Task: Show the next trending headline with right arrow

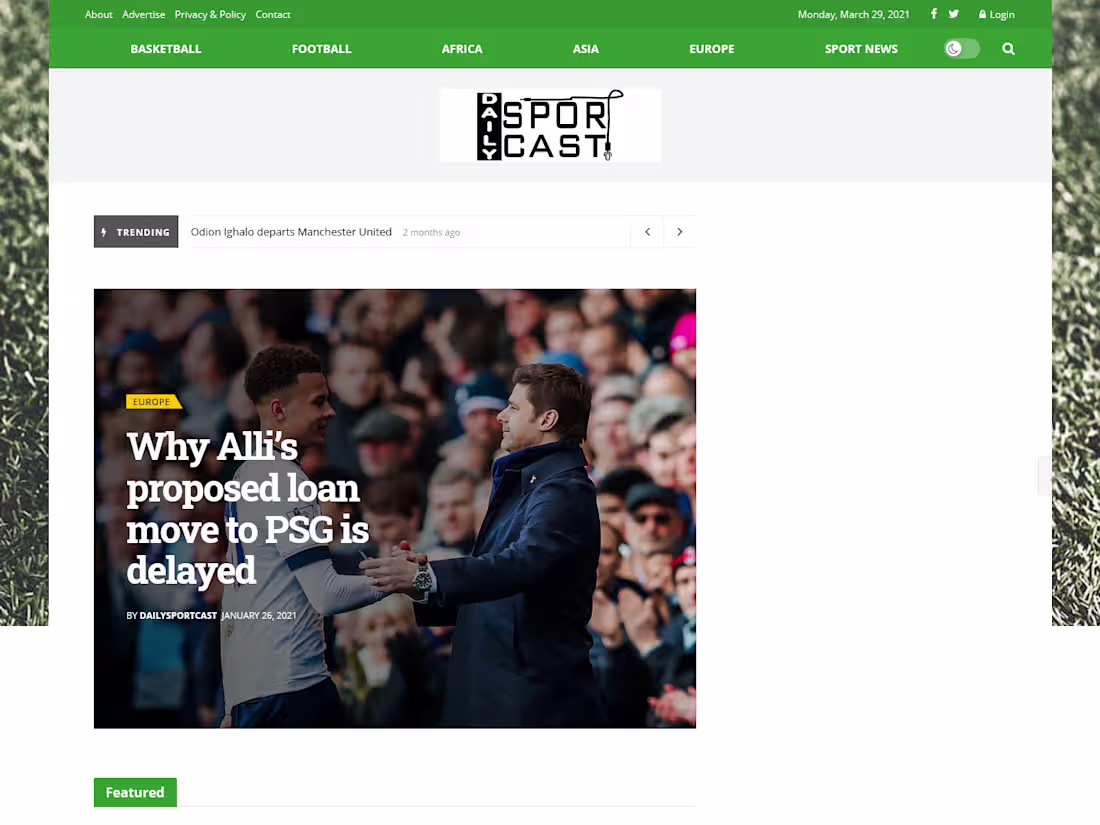Action: point(680,231)
